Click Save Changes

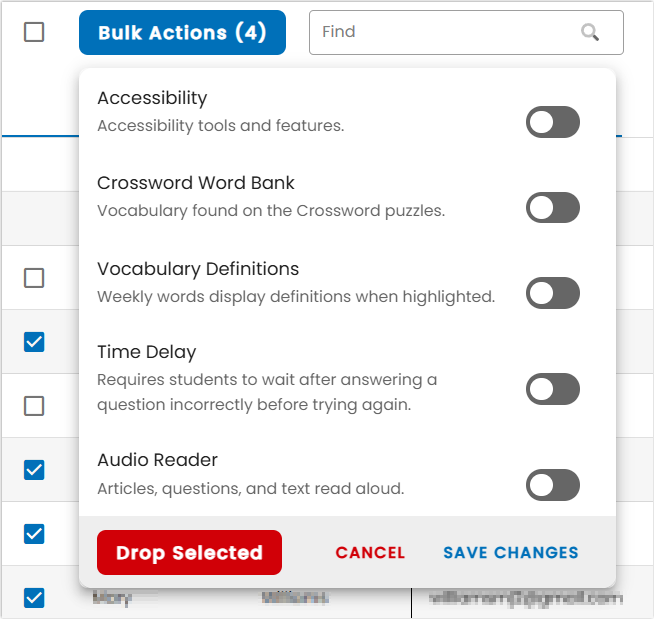(x=510, y=552)
